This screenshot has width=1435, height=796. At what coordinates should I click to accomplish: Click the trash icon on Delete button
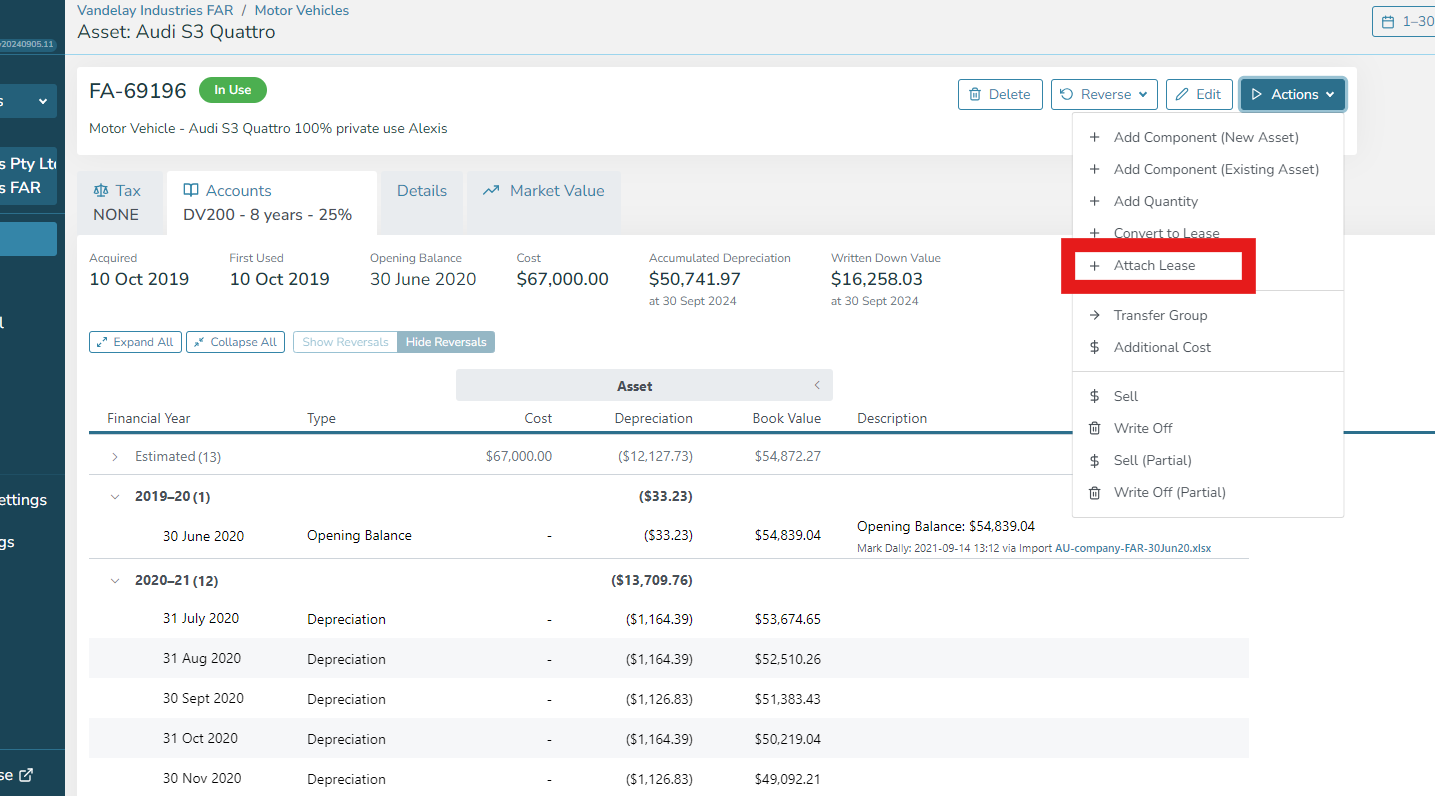[975, 94]
